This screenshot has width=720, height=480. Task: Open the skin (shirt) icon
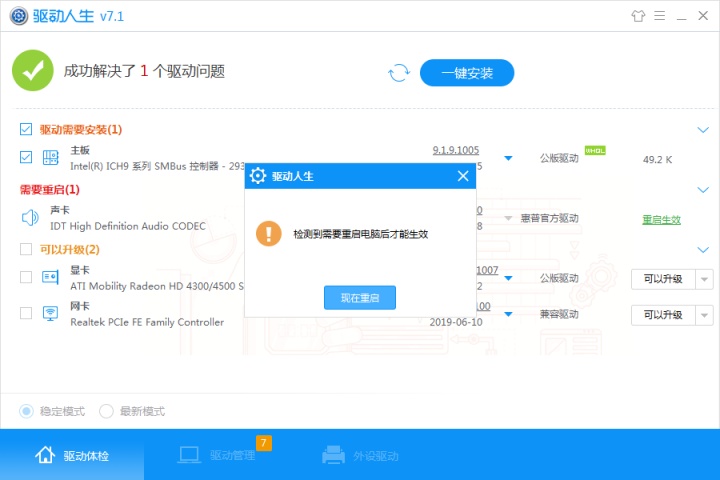[x=638, y=16]
